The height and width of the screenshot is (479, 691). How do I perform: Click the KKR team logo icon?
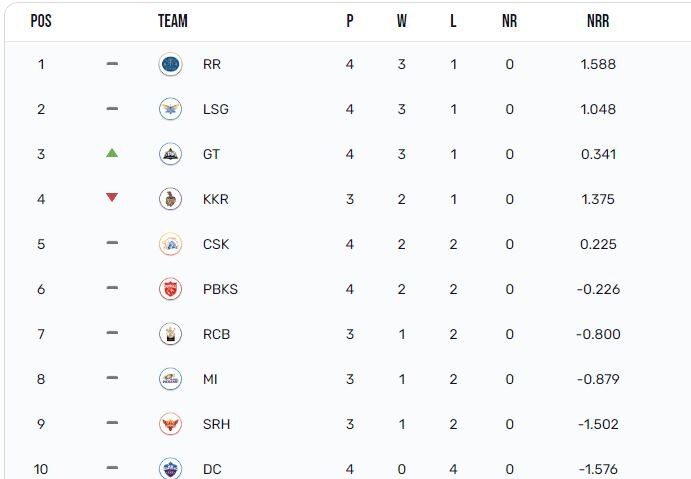[x=170, y=199]
